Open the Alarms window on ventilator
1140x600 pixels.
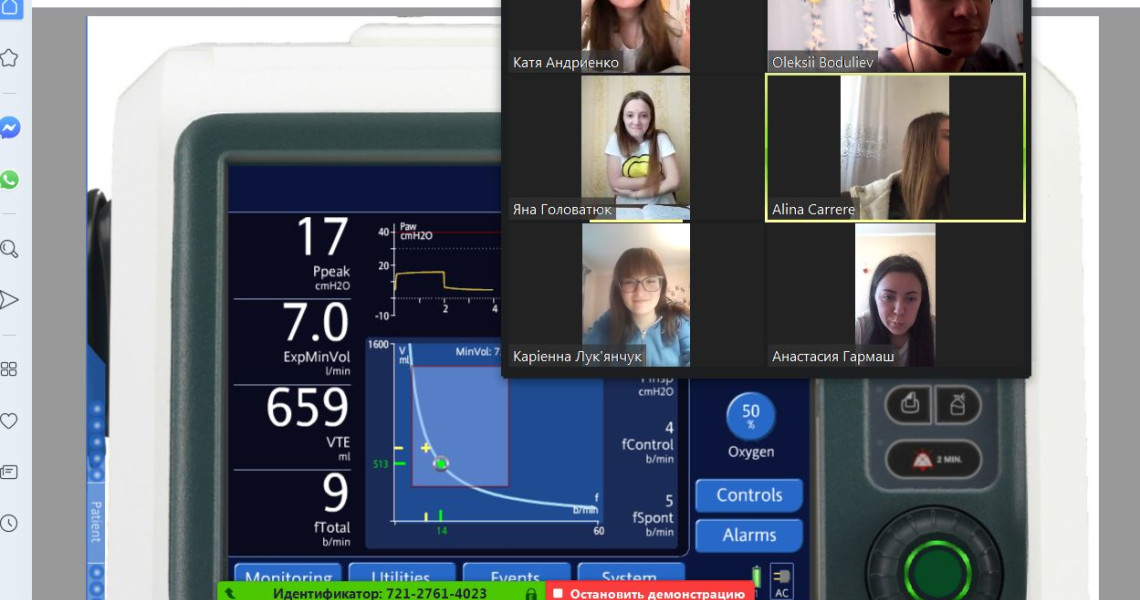tap(749, 535)
